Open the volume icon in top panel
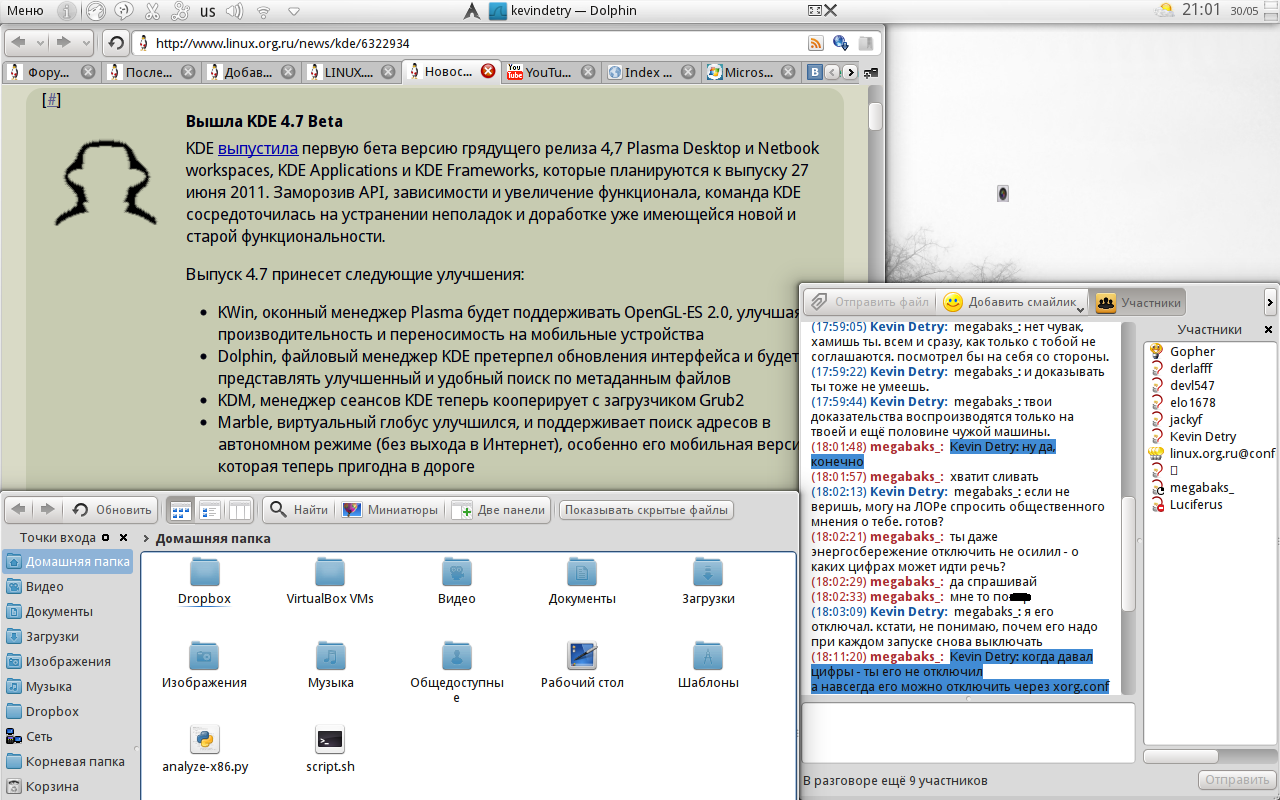The image size is (1280, 800). click(235, 11)
